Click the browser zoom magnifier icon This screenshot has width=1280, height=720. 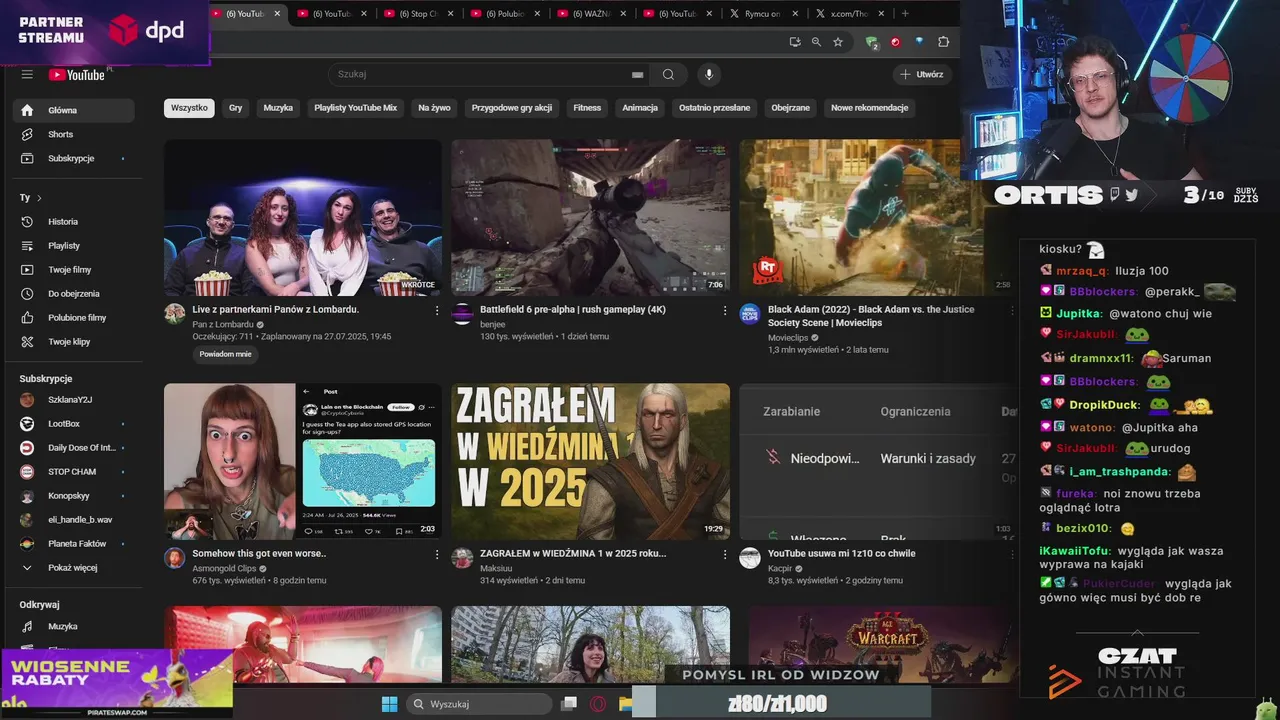click(x=816, y=42)
